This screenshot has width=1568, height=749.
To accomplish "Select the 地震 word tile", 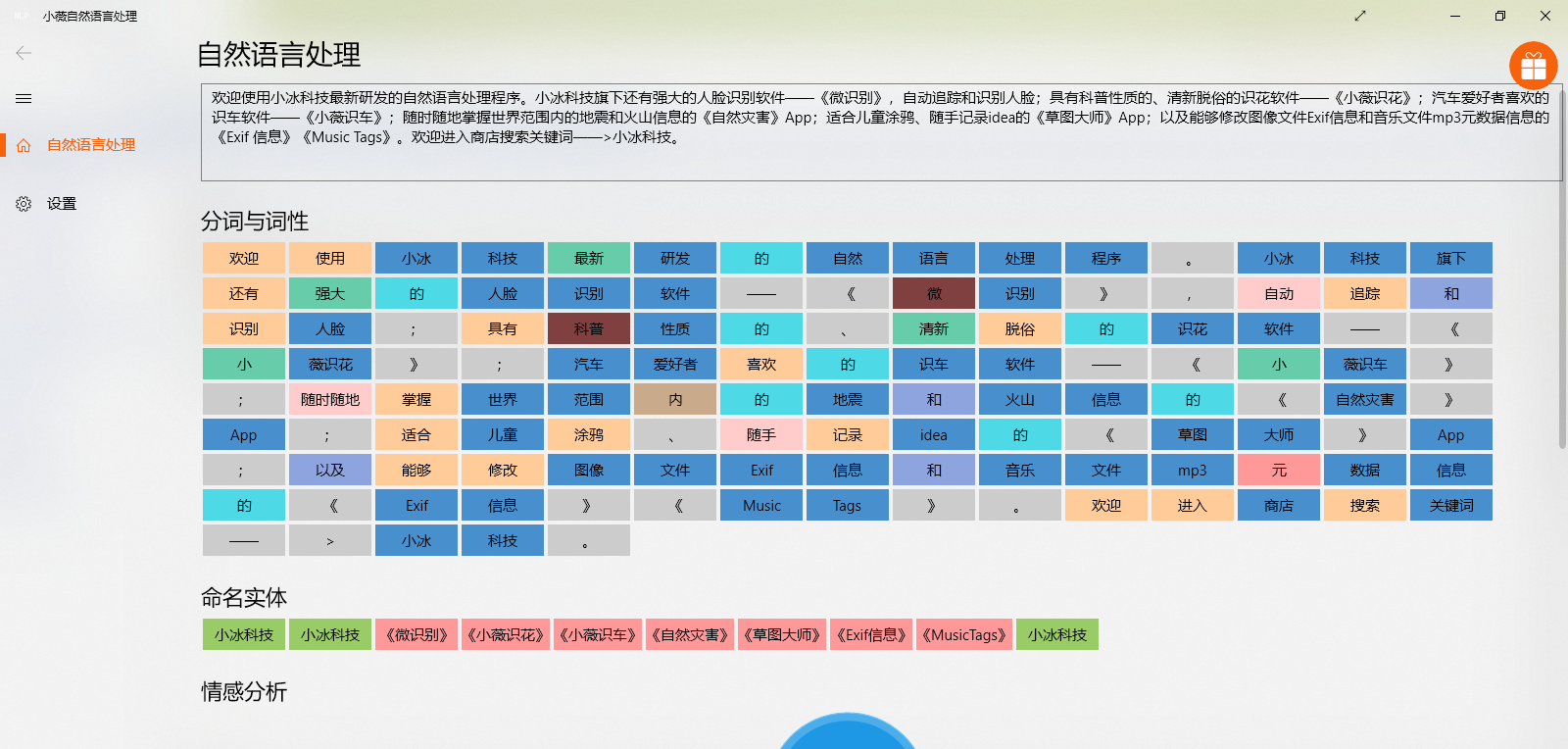I will coord(848,399).
